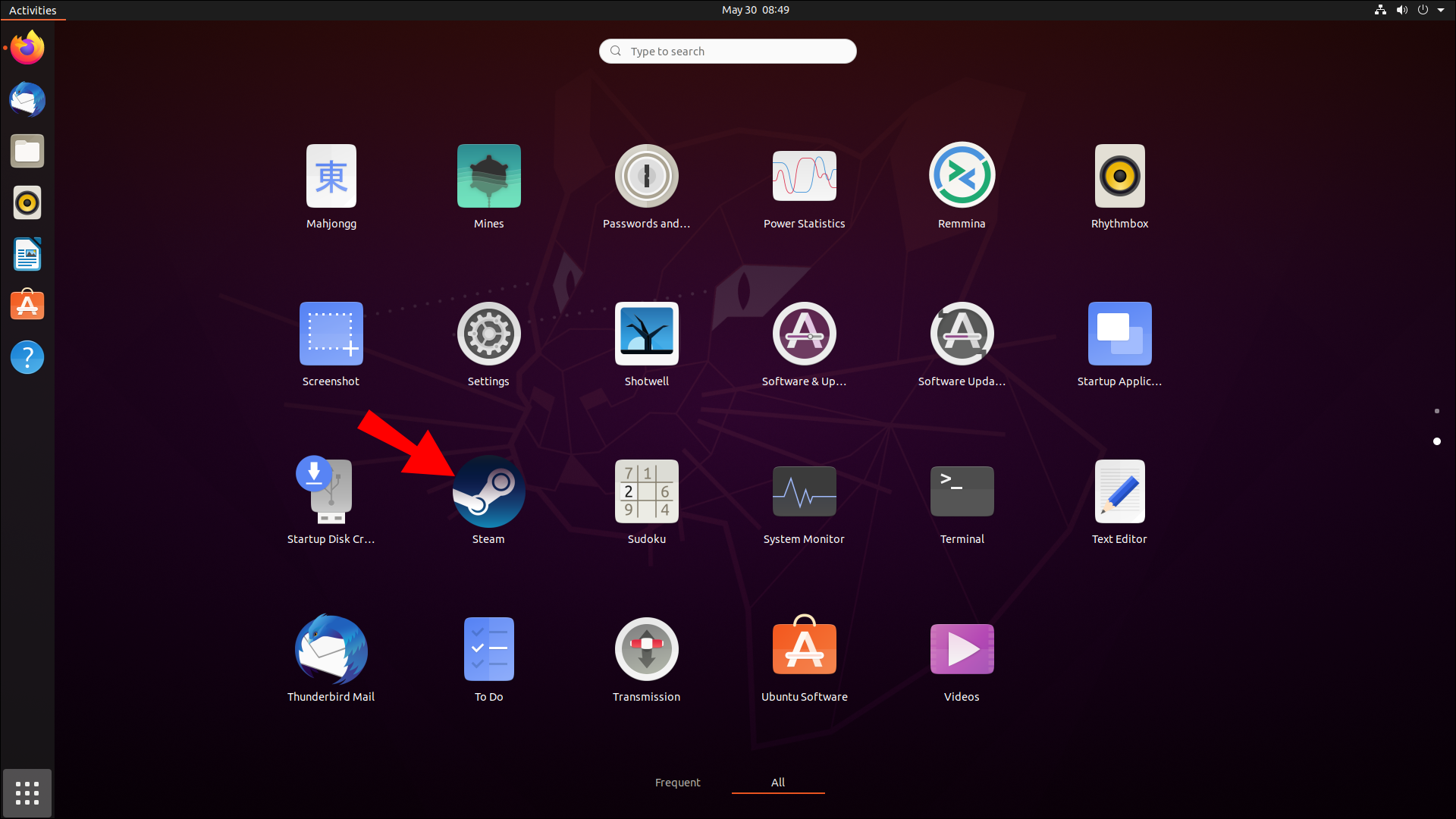Toggle the Show Applications grid button

[x=27, y=793]
